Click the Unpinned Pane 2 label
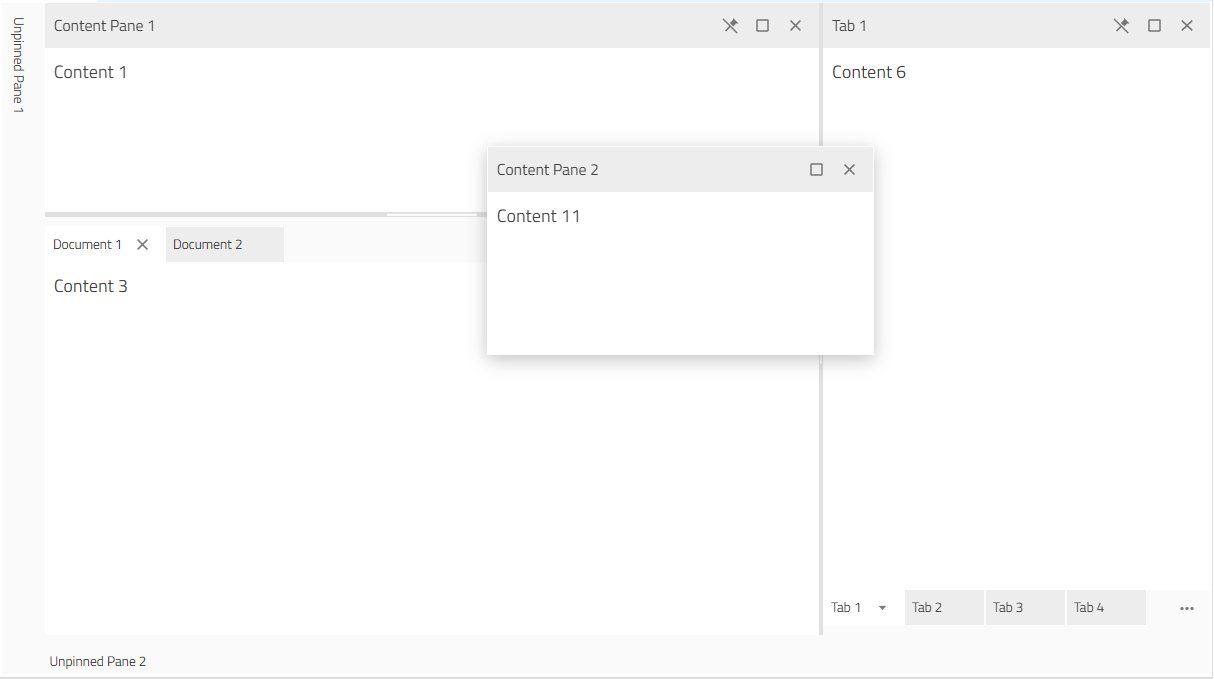 [x=98, y=661]
